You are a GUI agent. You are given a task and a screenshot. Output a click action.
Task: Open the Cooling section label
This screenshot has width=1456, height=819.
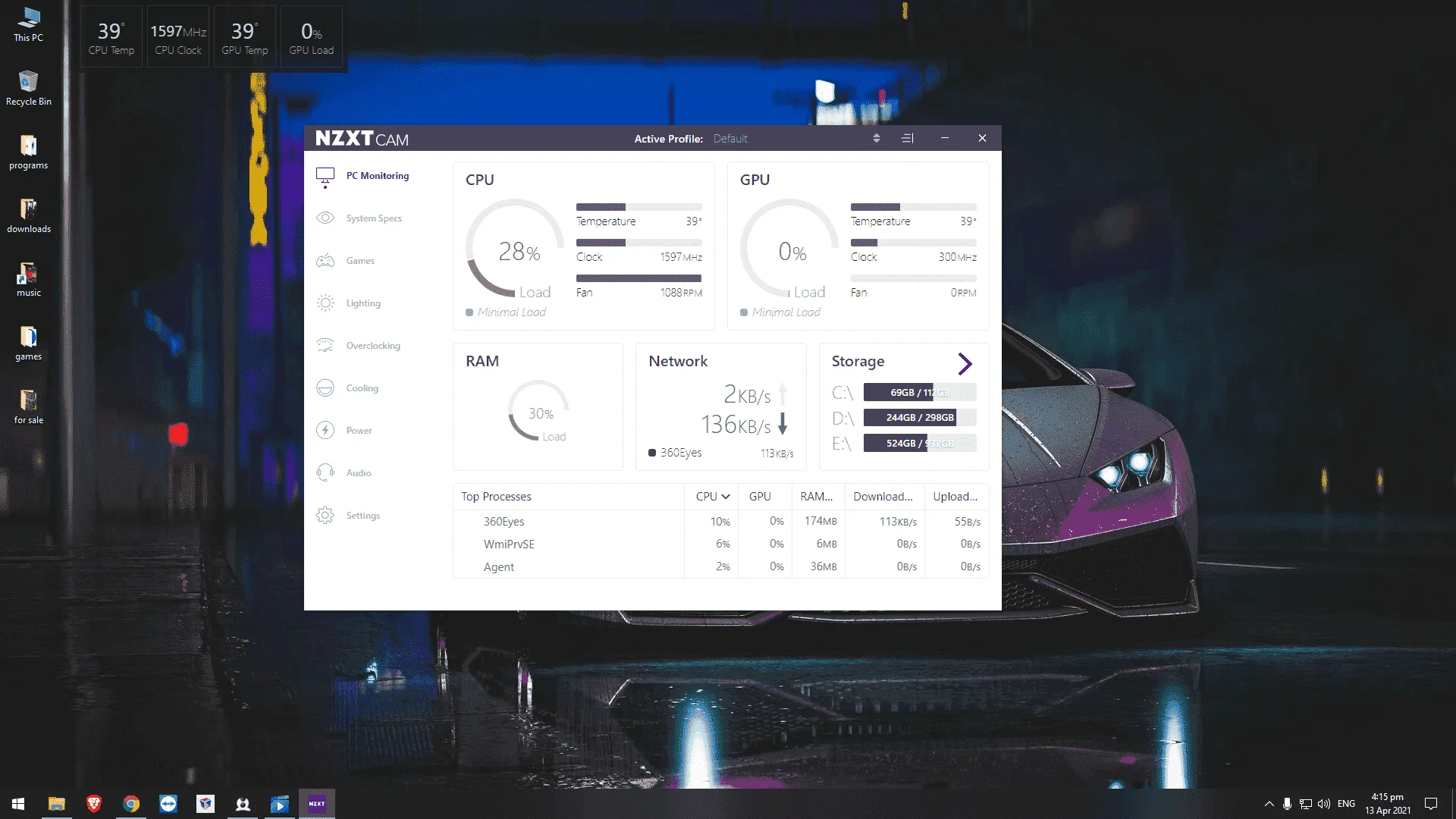point(362,388)
